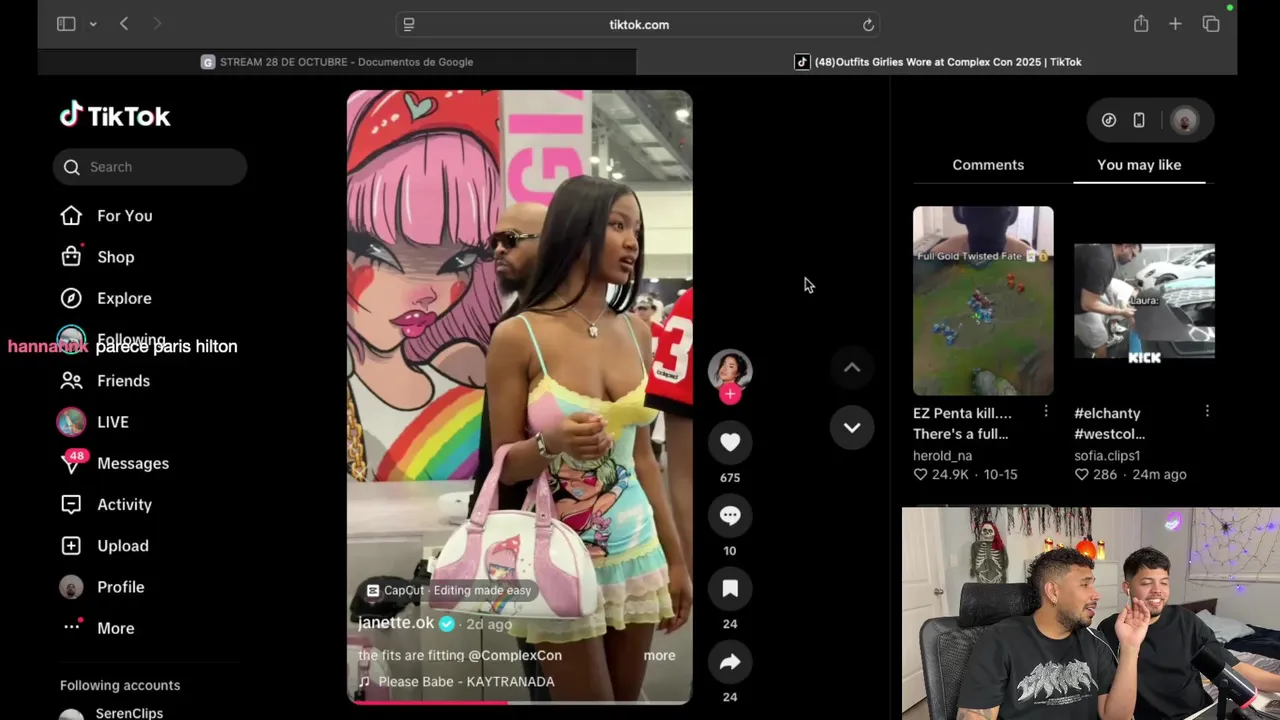Expand the caption with more
The height and width of the screenshot is (720, 1280).
click(x=659, y=655)
